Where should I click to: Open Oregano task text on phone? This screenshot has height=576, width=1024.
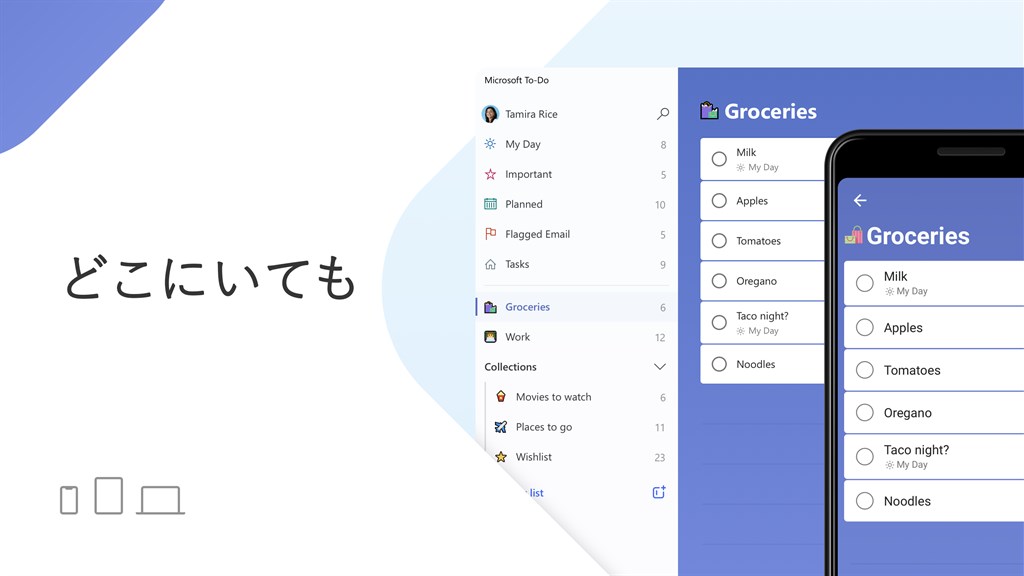click(908, 413)
